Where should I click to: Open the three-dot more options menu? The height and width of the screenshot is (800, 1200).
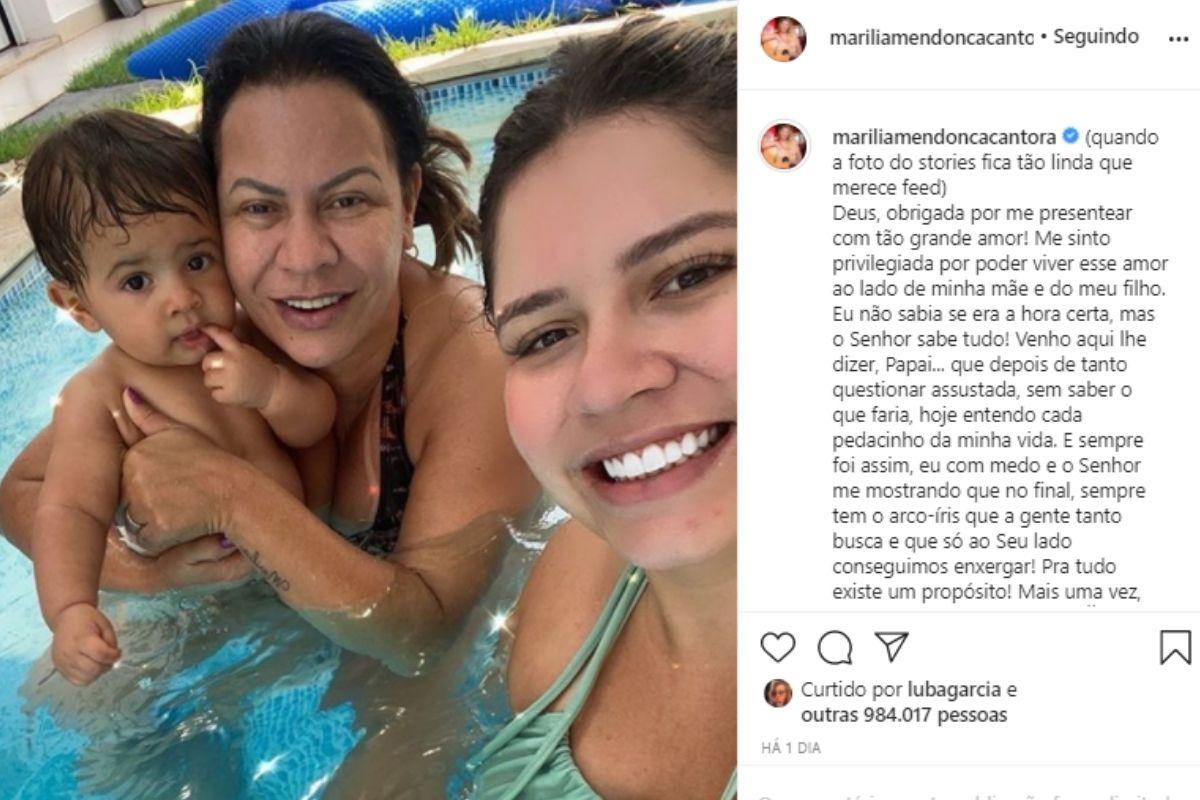pyautogui.click(x=1178, y=38)
